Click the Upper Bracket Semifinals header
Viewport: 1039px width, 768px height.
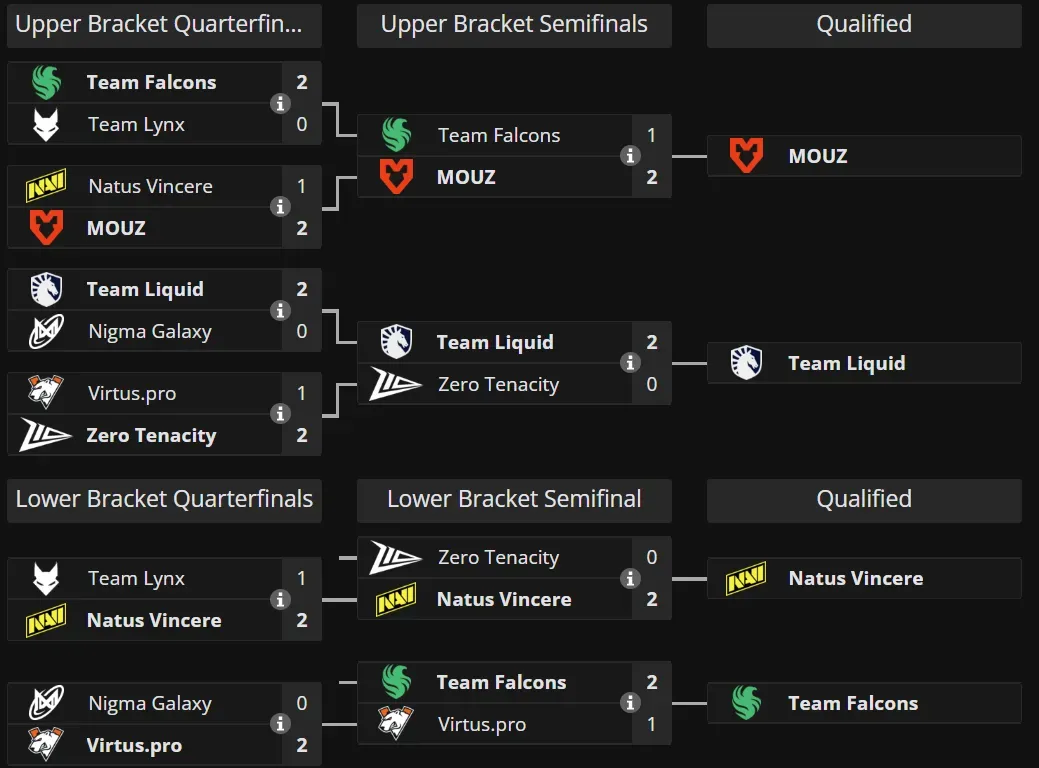coord(514,25)
